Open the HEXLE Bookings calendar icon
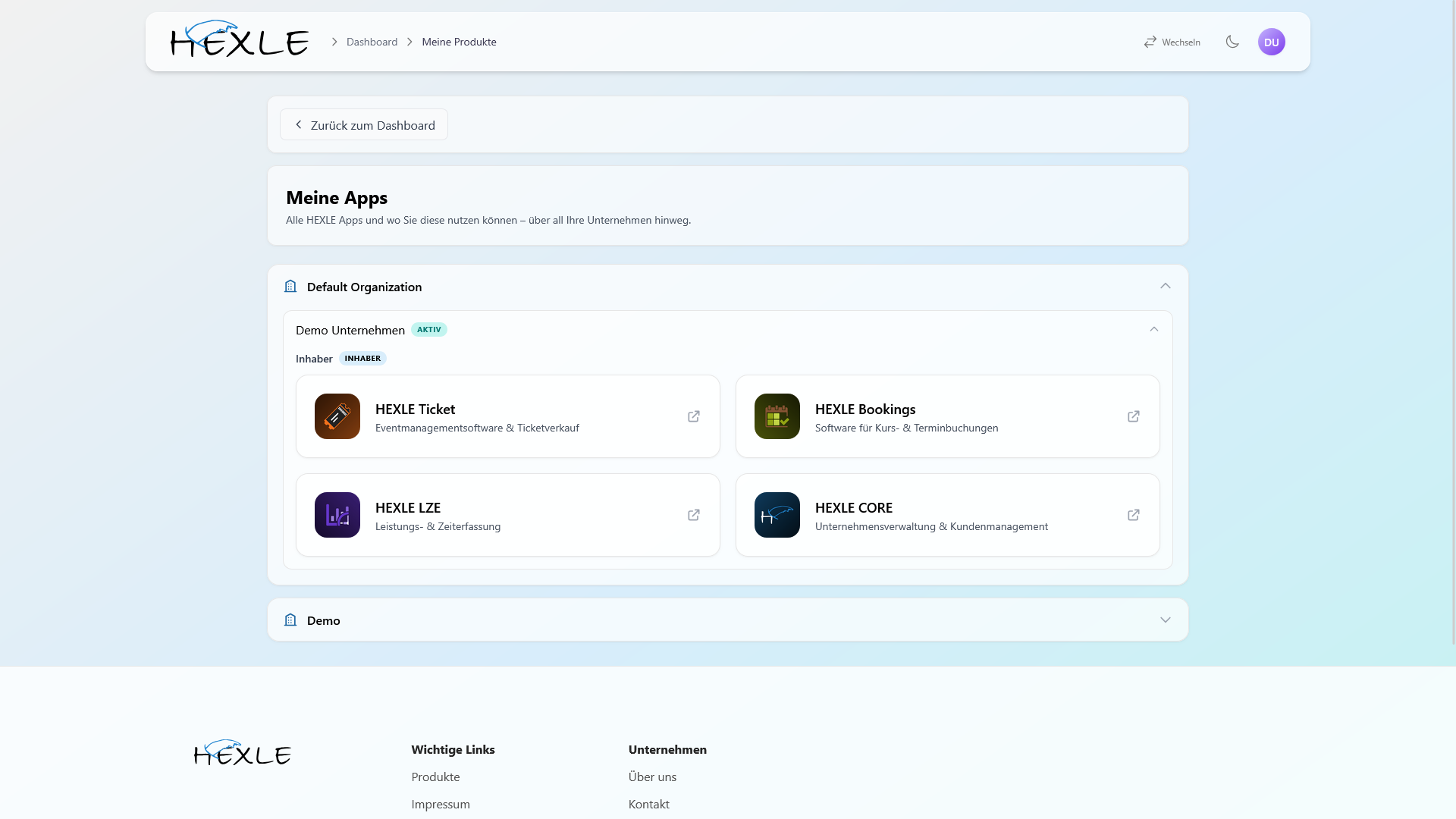This screenshot has height=819, width=1456. [777, 416]
